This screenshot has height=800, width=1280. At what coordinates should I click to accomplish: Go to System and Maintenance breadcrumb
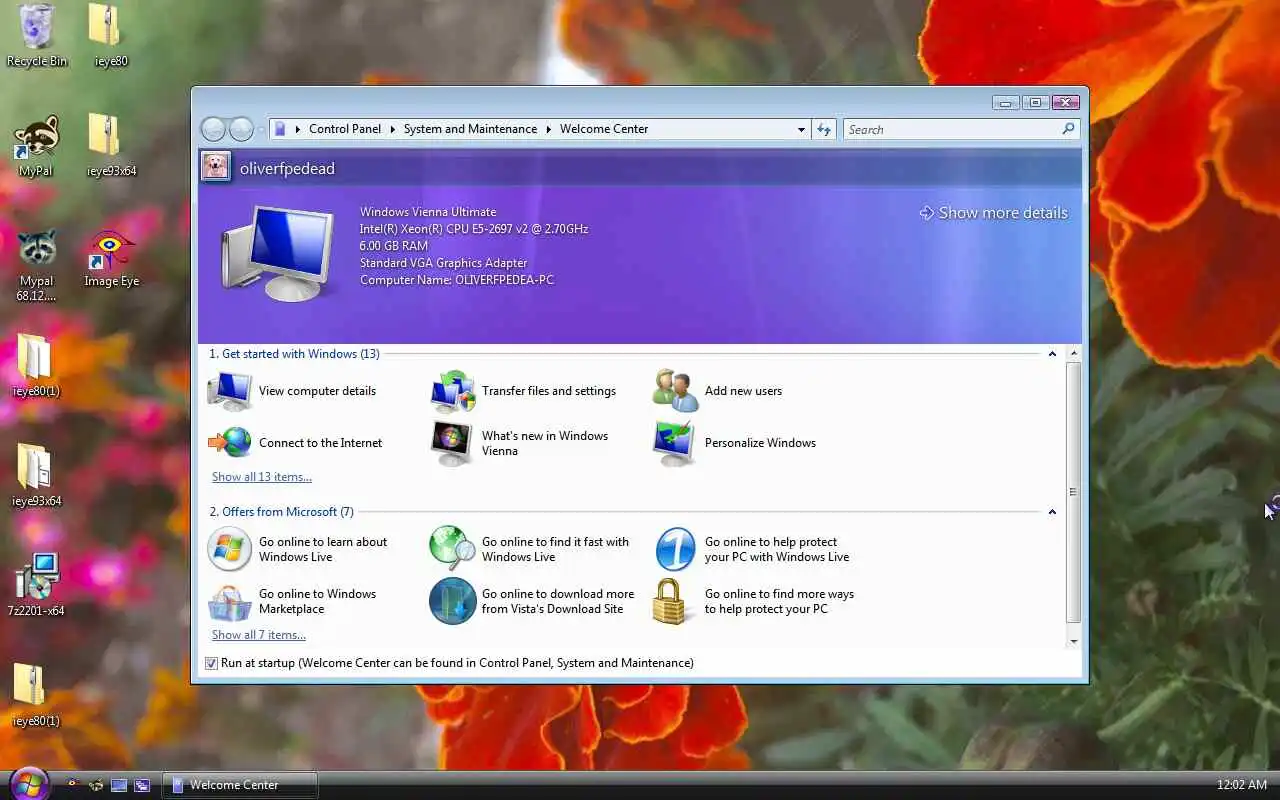pos(470,129)
